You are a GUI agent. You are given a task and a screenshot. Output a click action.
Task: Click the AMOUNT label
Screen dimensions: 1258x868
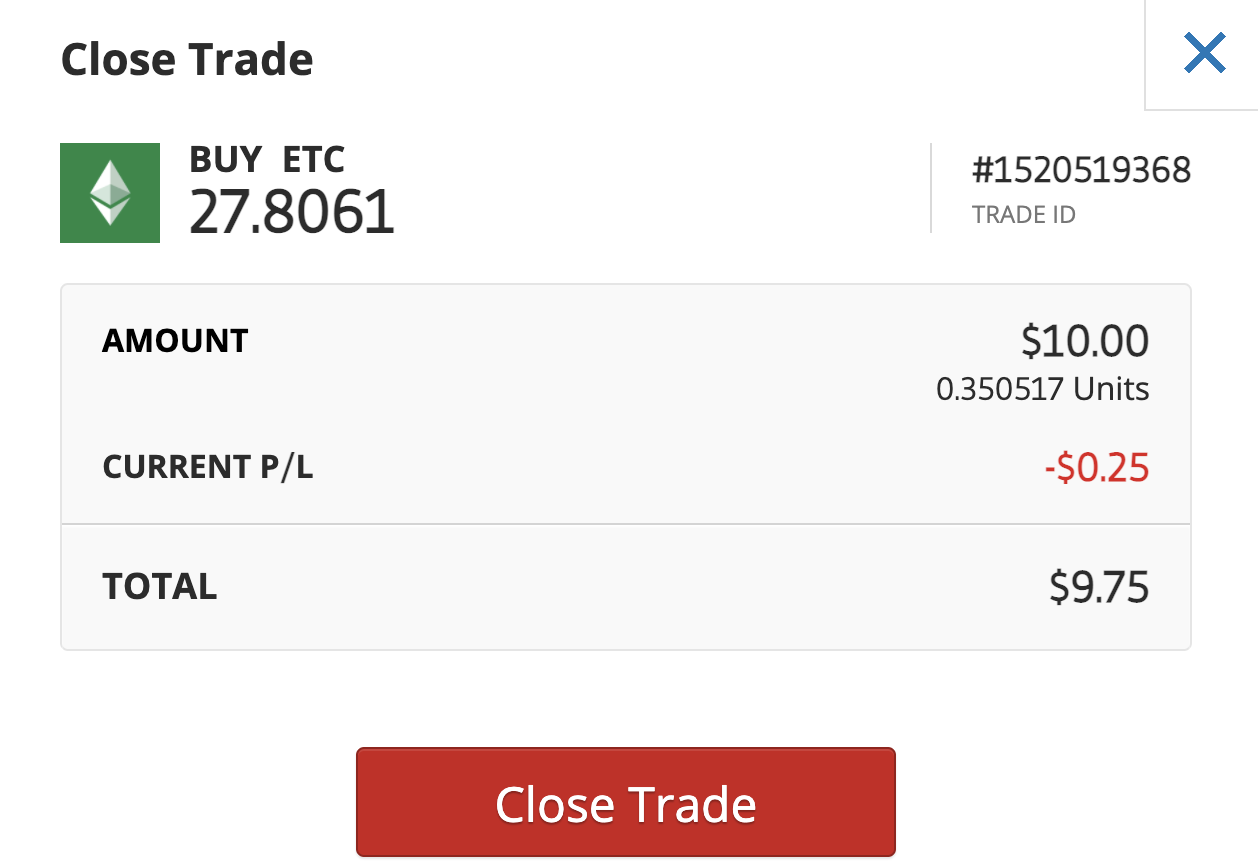pos(175,341)
